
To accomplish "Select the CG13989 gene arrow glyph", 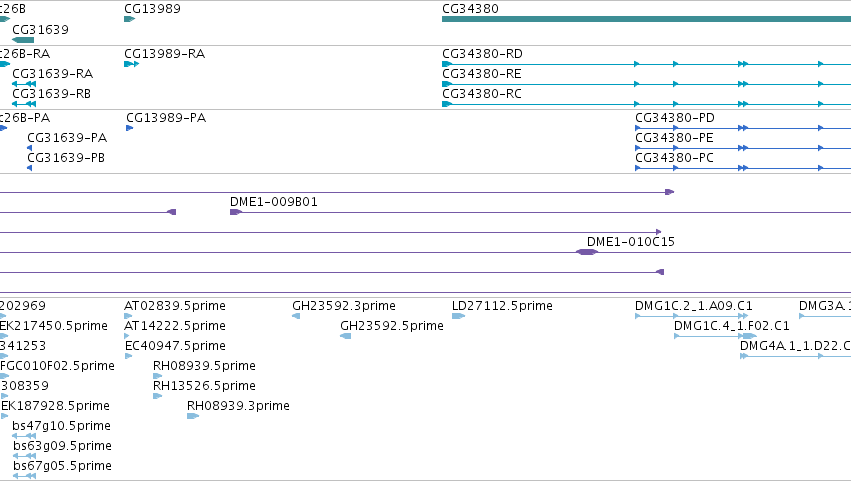I will [x=129, y=19].
